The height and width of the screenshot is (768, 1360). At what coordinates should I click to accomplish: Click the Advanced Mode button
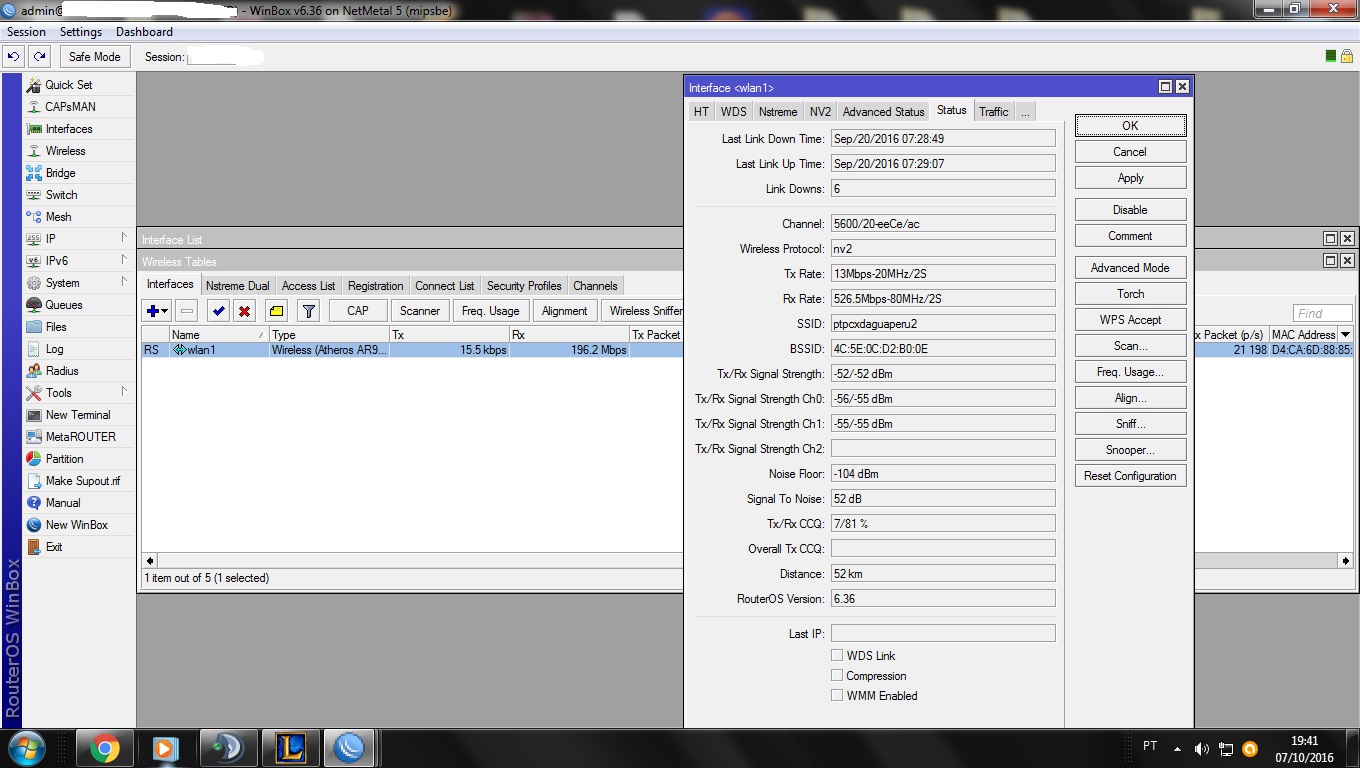click(x=1130, y=268)
